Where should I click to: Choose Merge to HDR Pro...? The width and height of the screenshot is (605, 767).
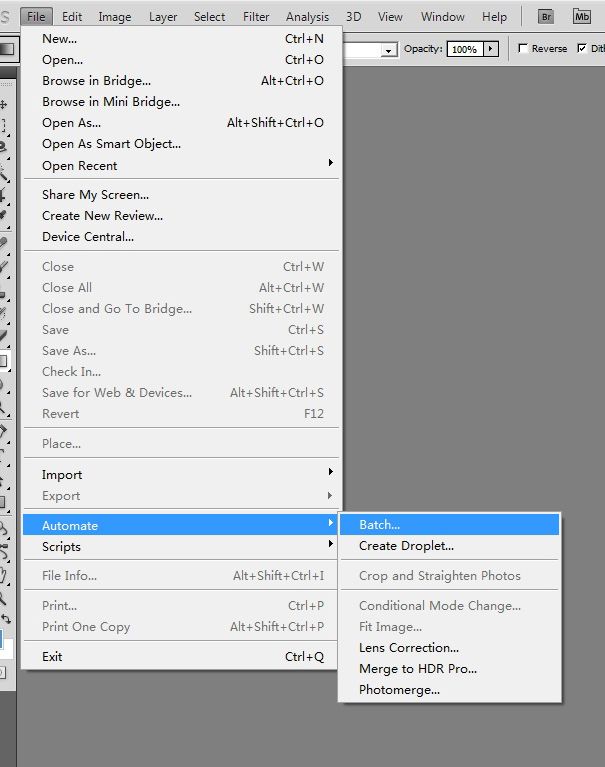click(449, 669)
